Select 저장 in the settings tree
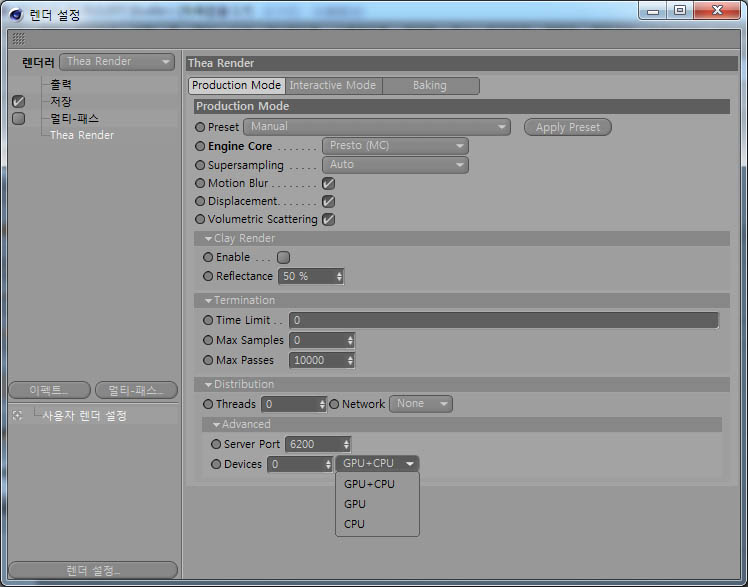This screenshot has height=587, width=748. 61,101
